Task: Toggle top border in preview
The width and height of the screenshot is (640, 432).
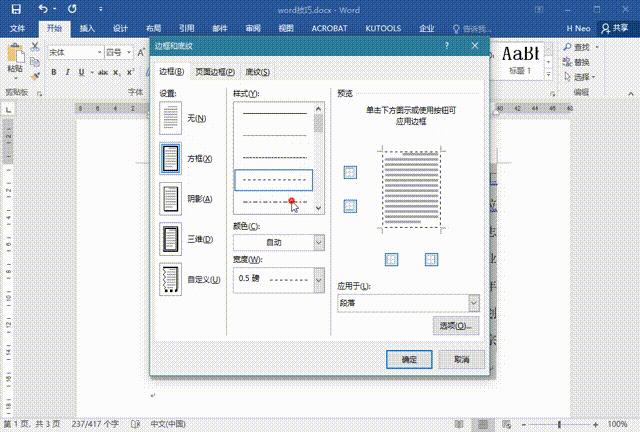Action: pyautogui.click(x=350, y=172)
